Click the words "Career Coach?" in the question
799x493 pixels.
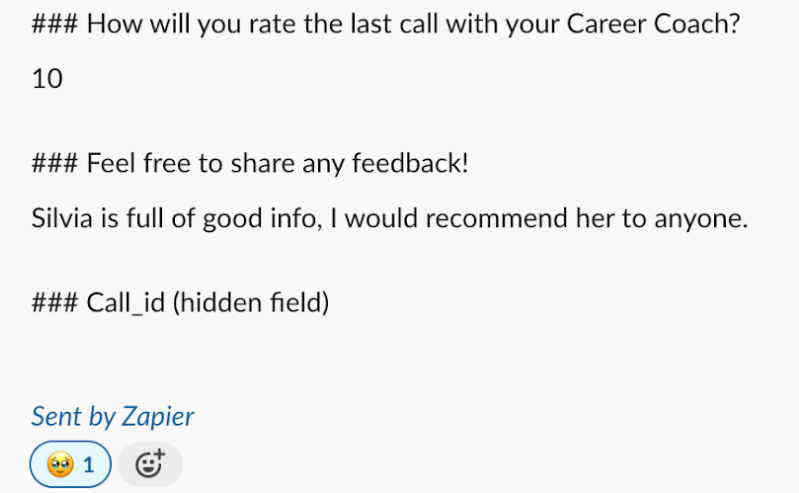(x=654, y=23)
